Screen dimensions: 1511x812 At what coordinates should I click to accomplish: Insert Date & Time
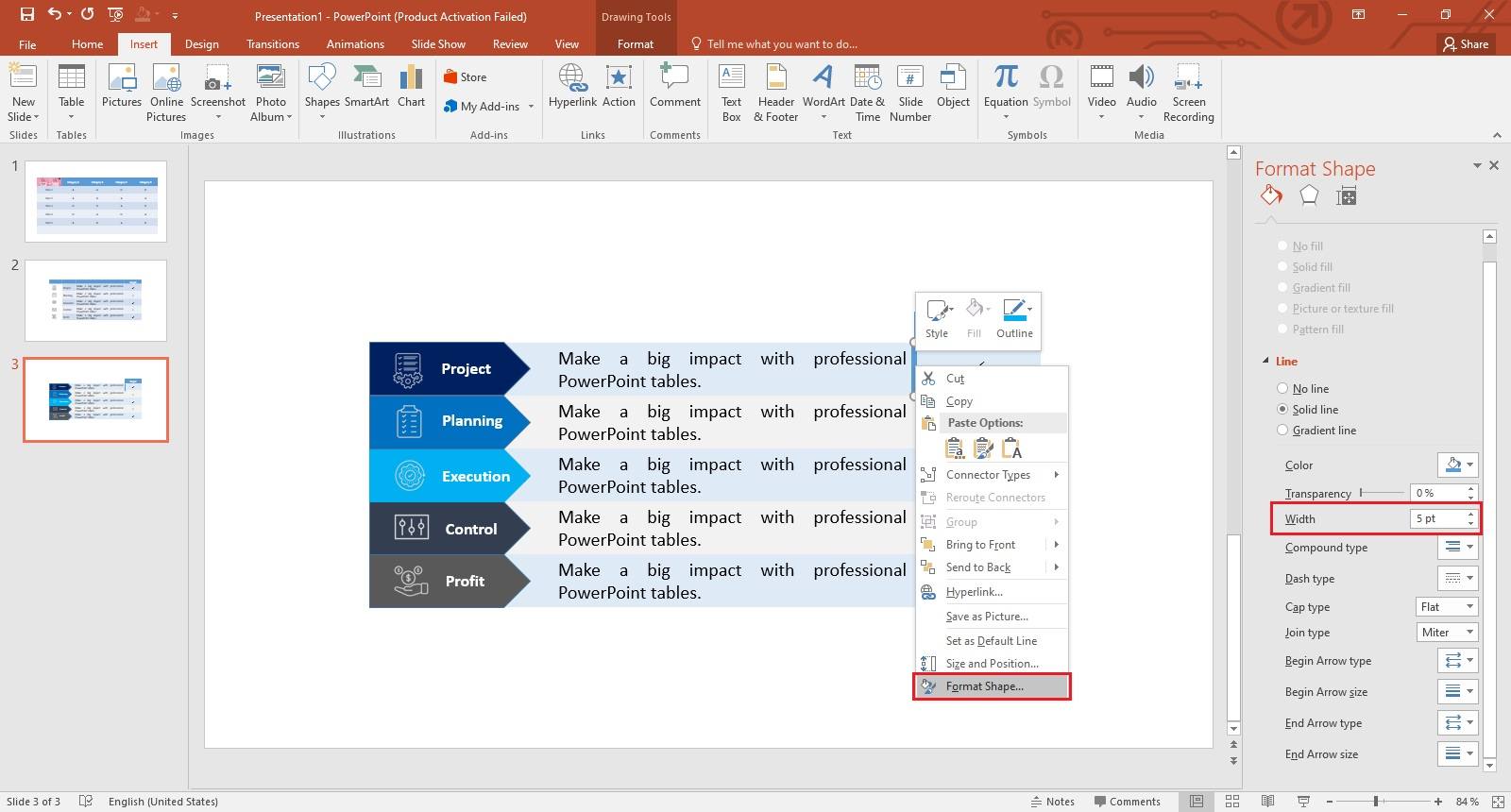pyautogui.click(x=867, y=93)
